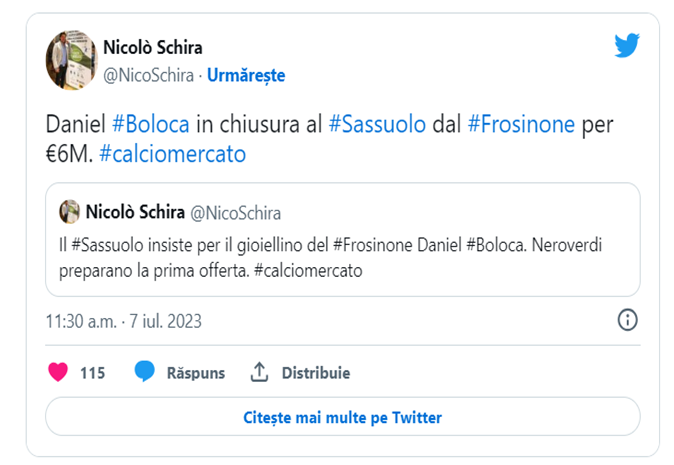Click the Citește mai multe pe Twitter button
This screenshot has width=674, height=465.
point(343,417)
